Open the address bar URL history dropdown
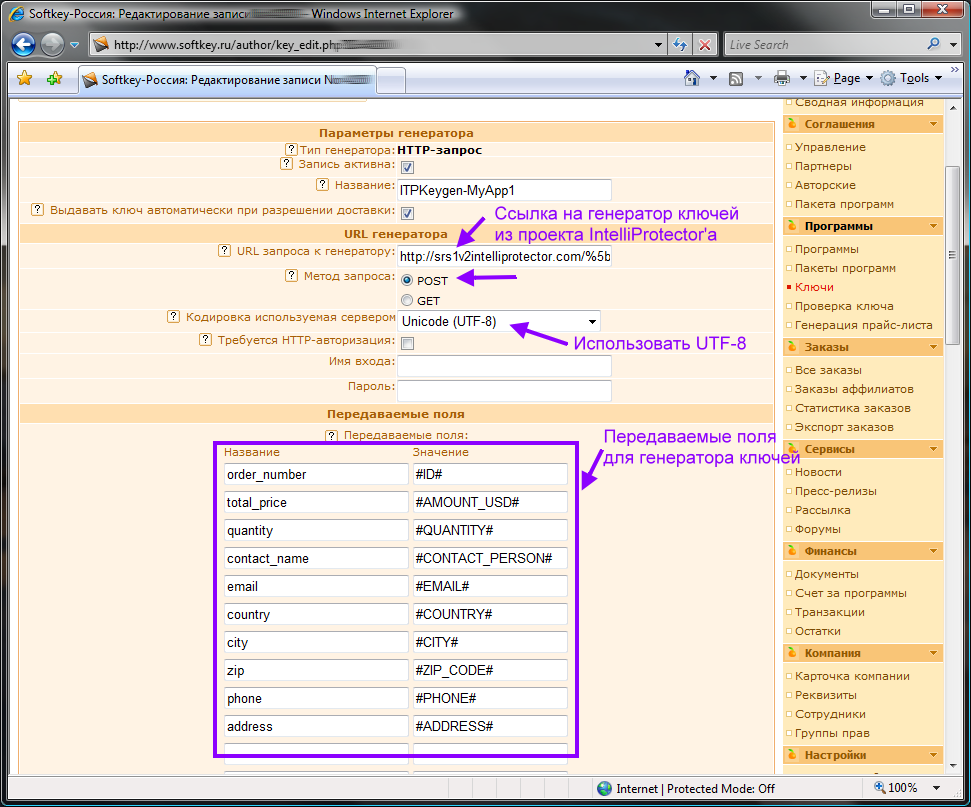Viewport: 971px width, 807px height. point(658,45)
